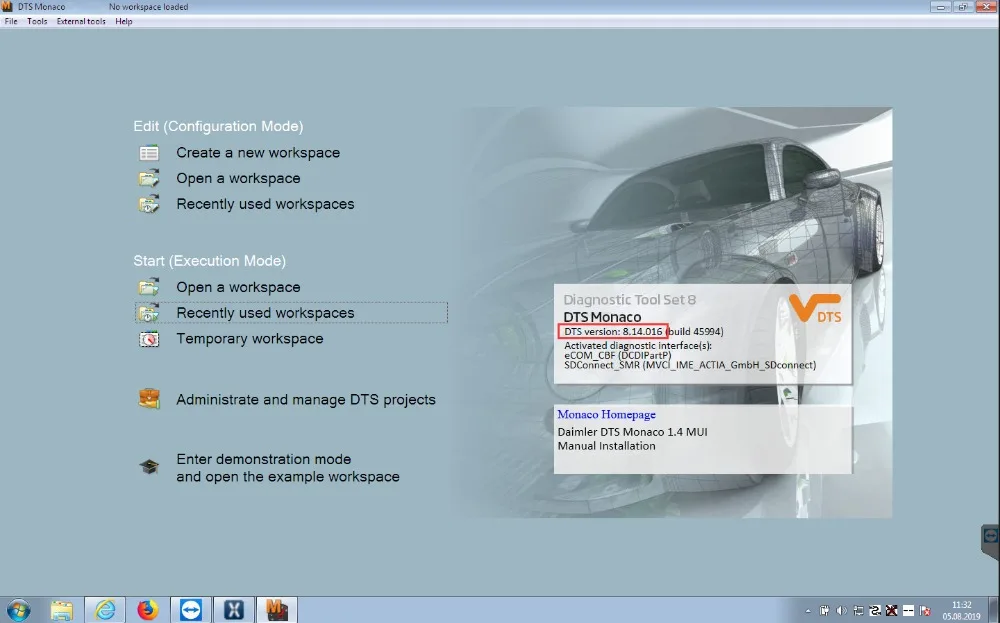Screen dimensions: 1000x623
Task: Open the Tools menu
Action: point(37,21)
